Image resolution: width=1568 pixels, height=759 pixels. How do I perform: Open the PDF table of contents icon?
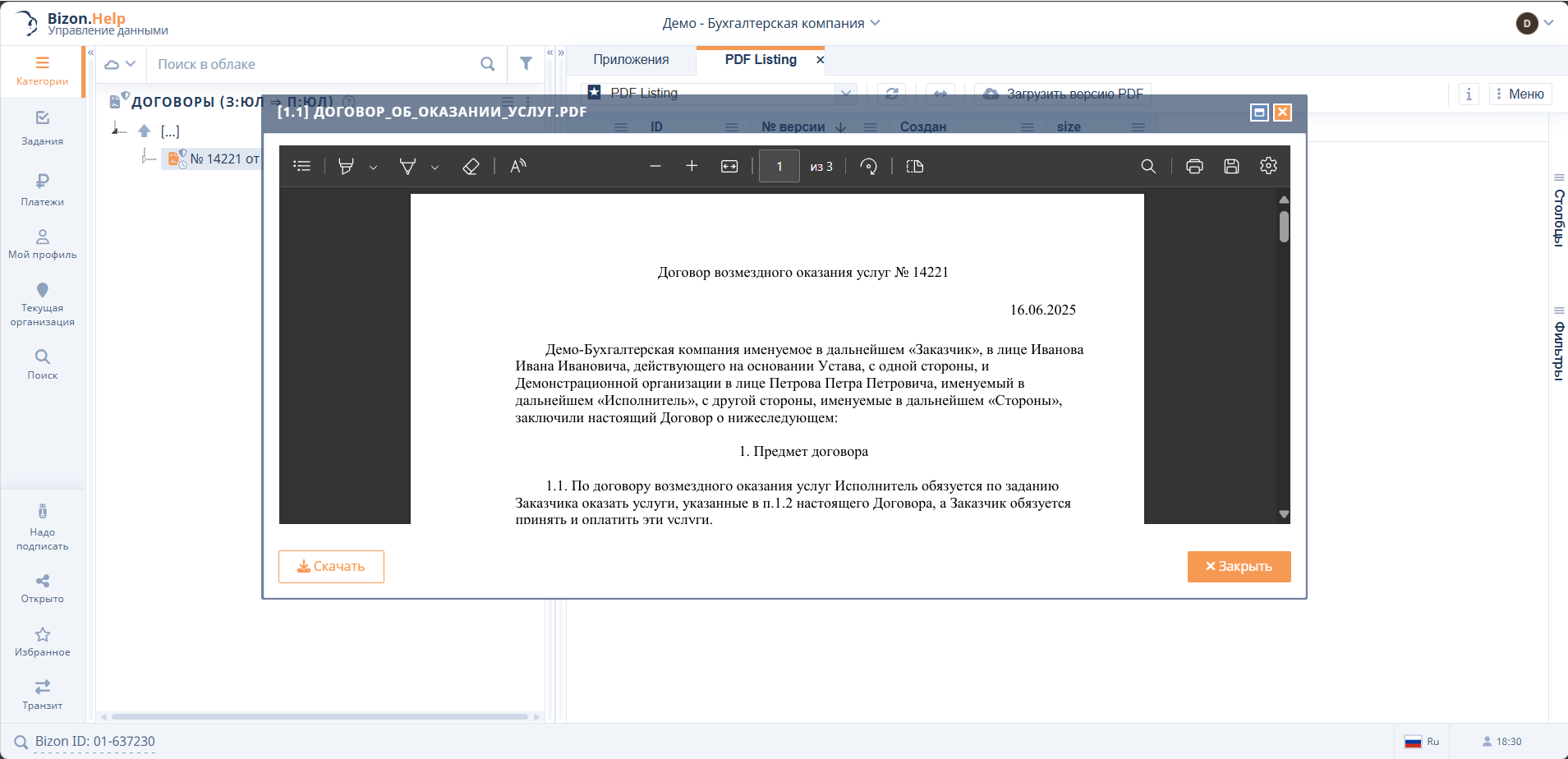pyautogui.click(x=302, y=166)
